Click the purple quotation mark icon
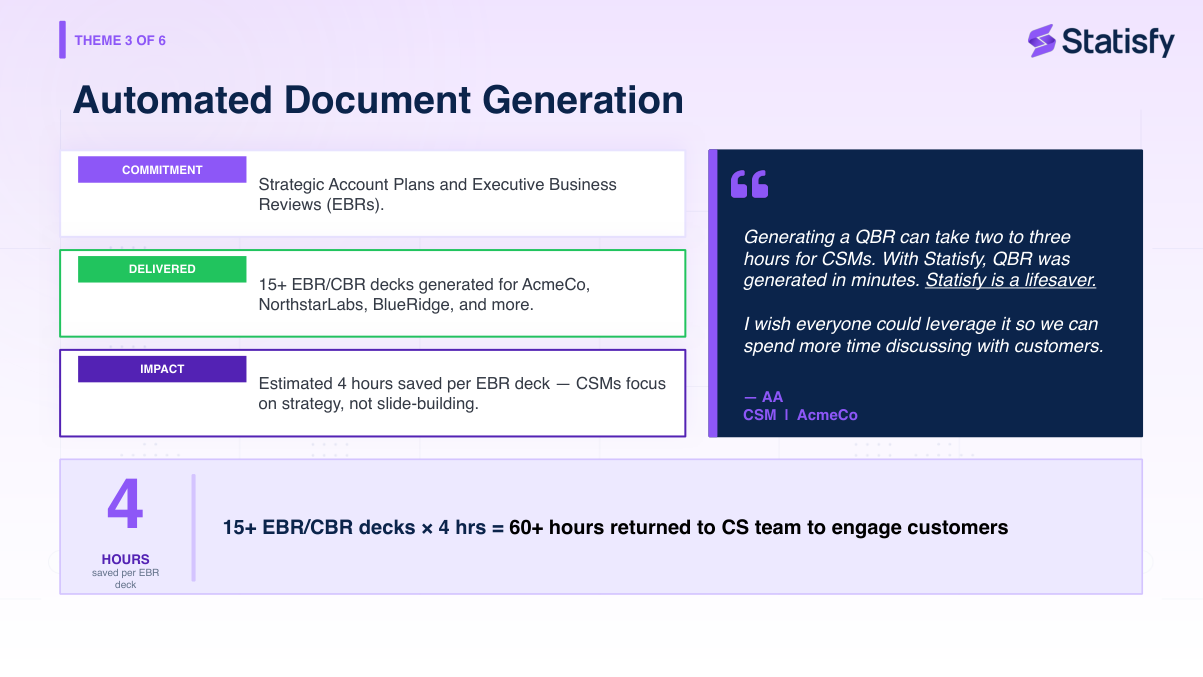This screenshot has width=1203, height=677. pyautogui.click(x=749, y=184)
